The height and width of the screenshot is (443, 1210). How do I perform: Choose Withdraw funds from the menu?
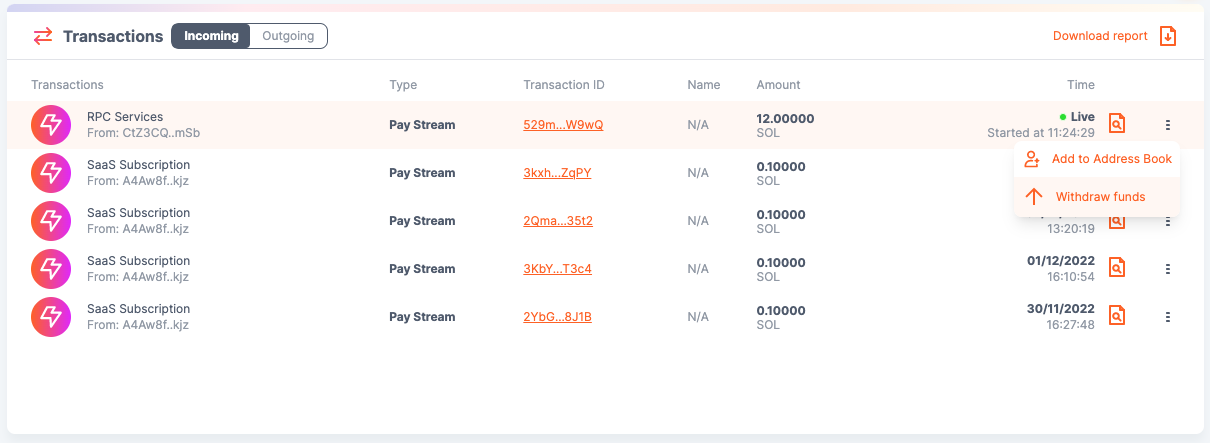click(x=1100, y=197)
